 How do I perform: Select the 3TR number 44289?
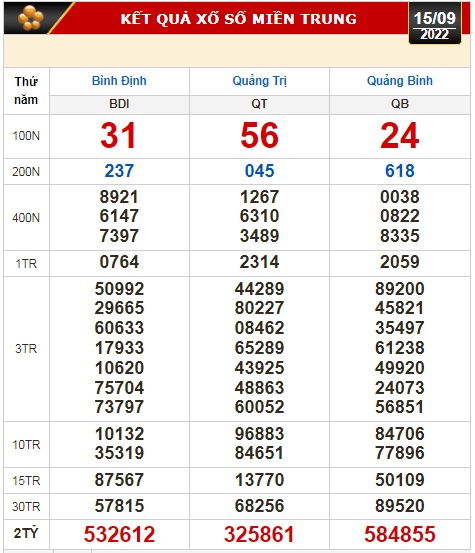[259, 289]
